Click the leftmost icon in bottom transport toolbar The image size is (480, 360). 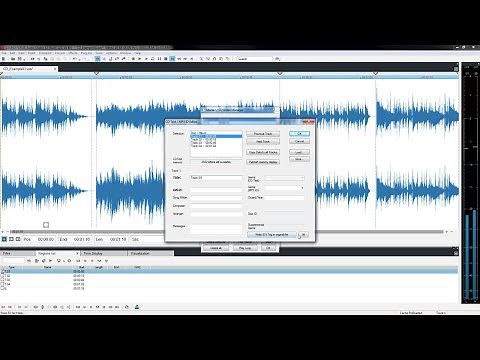pos(3,307)
